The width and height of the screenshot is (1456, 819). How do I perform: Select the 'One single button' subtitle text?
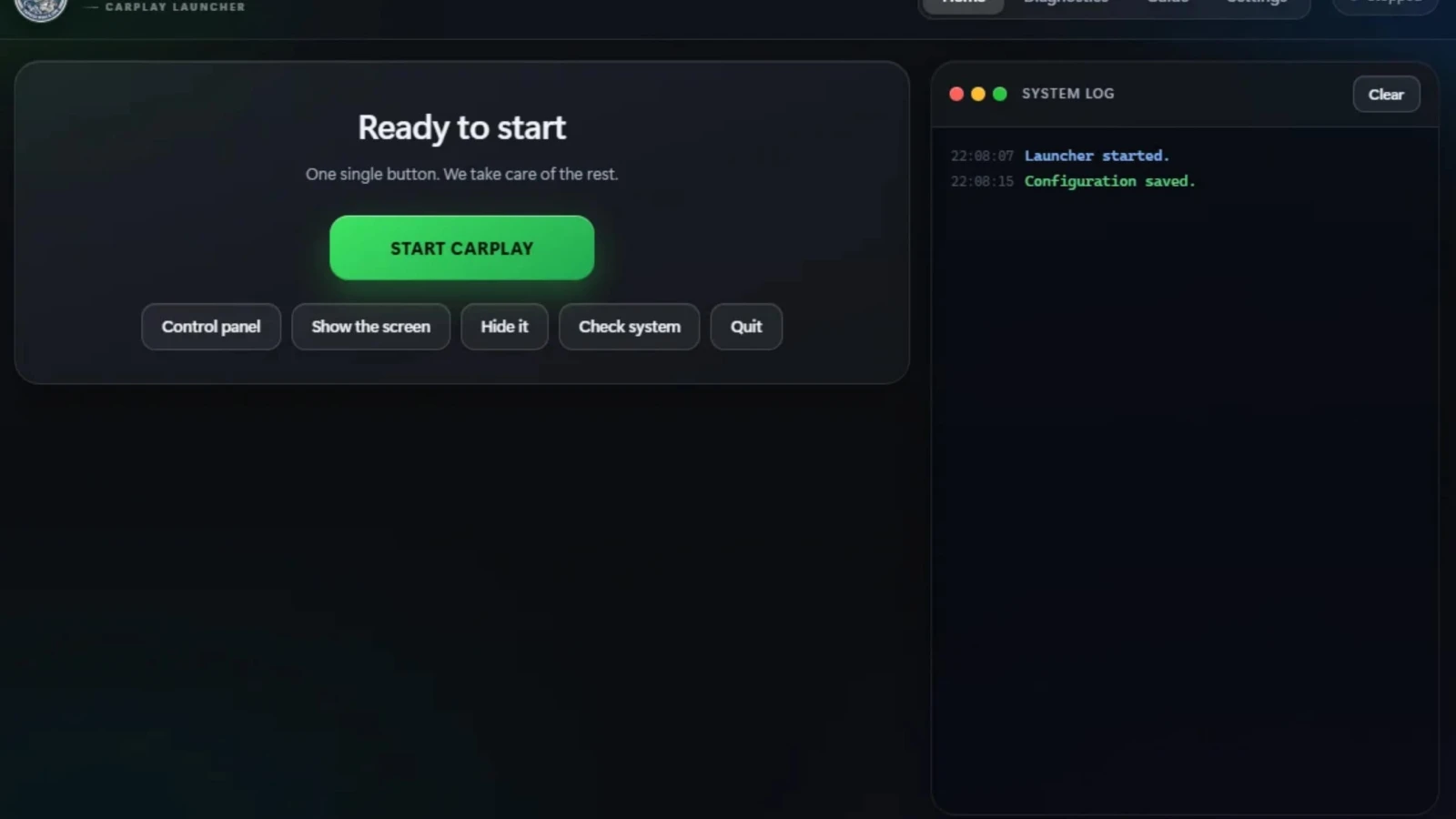pyautogui.click(x=461, y=174)
